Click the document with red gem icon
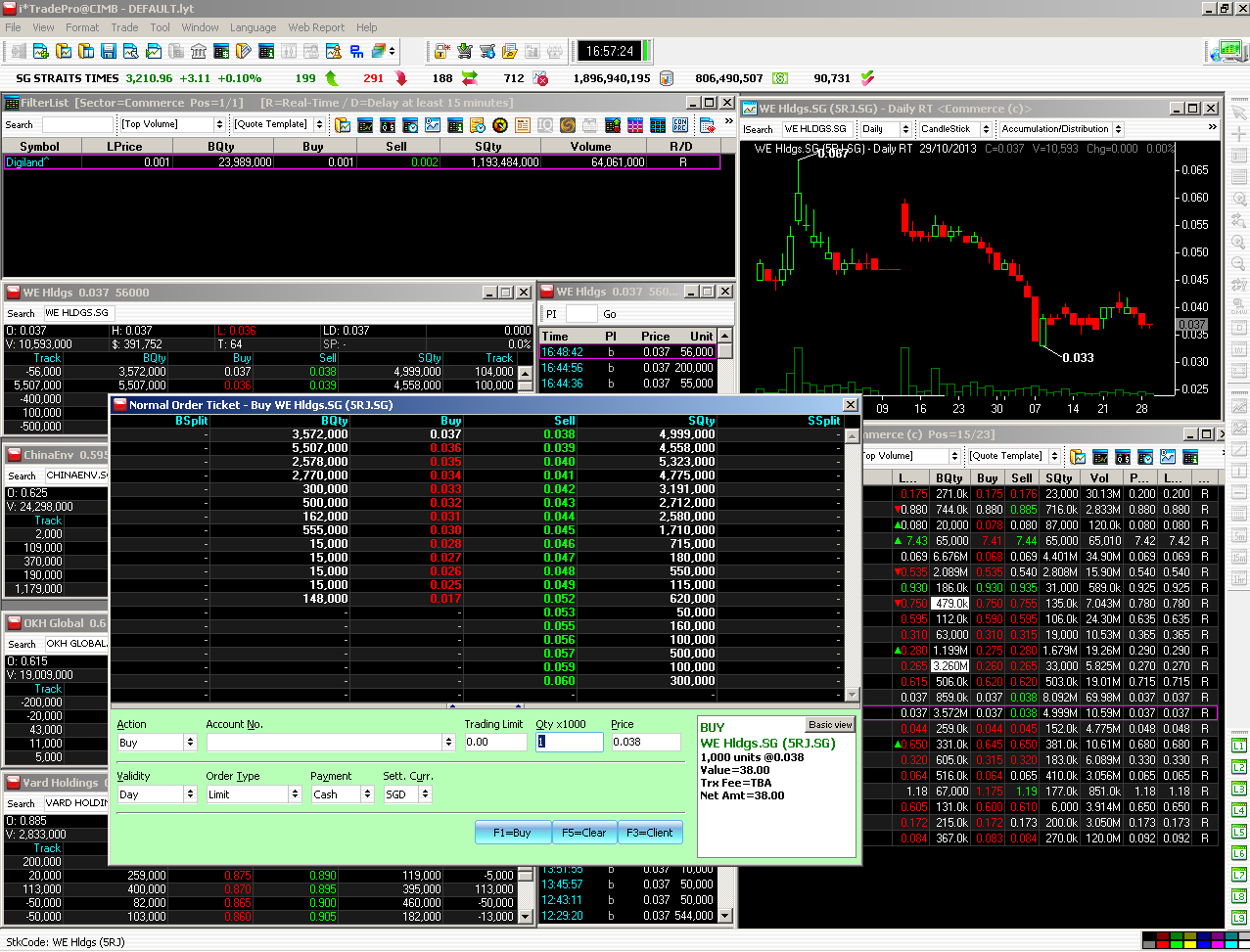 pyautogui.click(x=708, y=125)
